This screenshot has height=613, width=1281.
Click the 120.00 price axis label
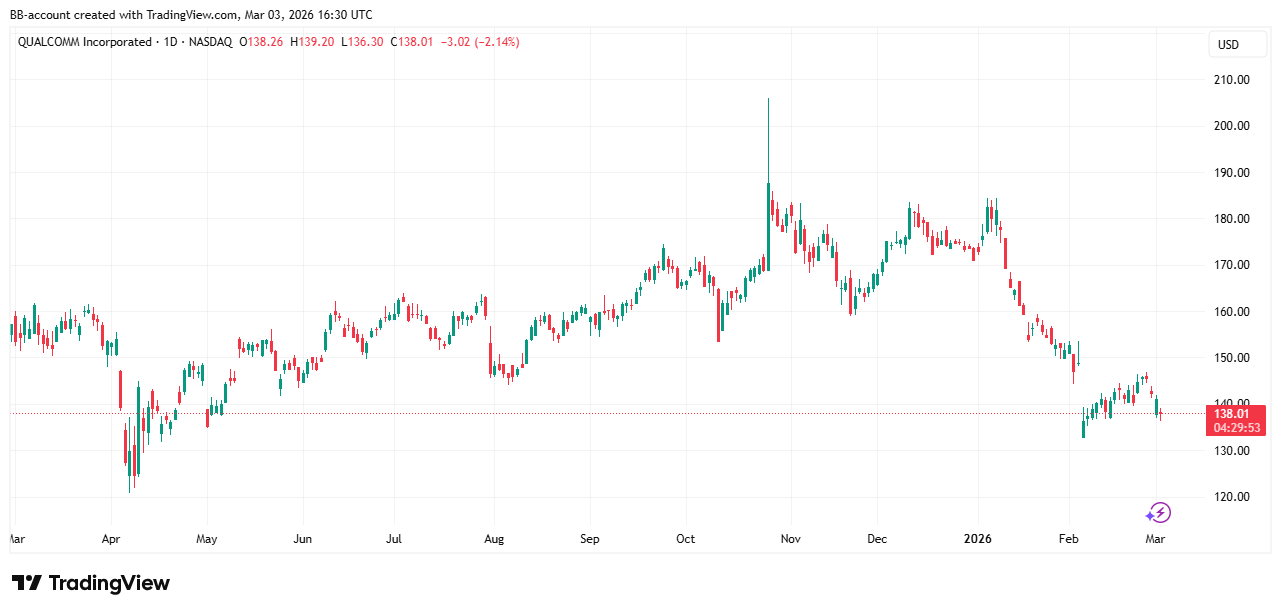[1228, 497]
